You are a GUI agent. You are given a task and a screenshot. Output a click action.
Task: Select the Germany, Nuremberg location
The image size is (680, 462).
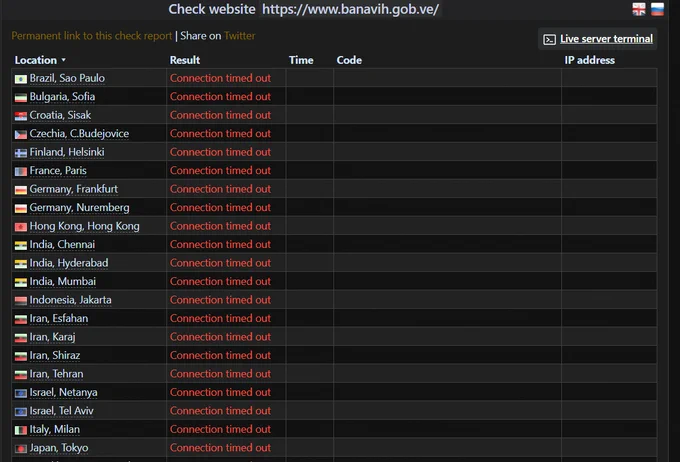point(79,207)
